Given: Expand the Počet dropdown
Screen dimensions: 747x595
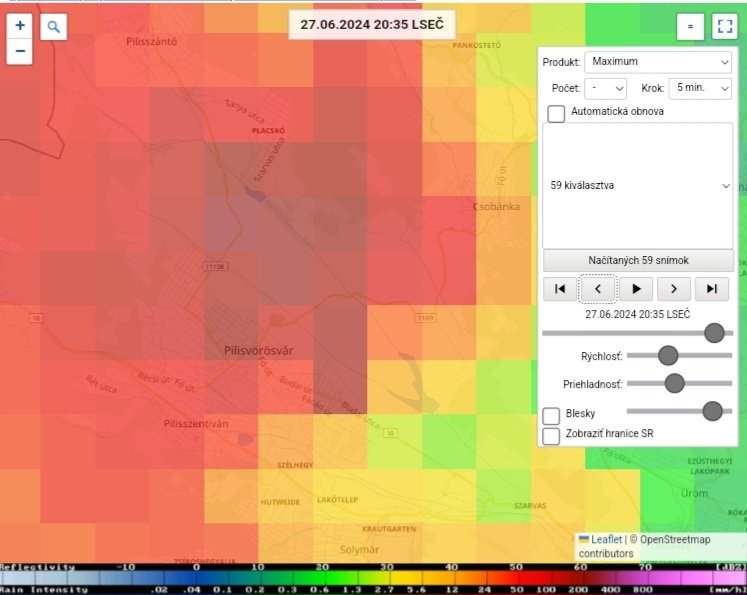Looking at the screenshot, I should pyautogui.click(x=605, y=88).
